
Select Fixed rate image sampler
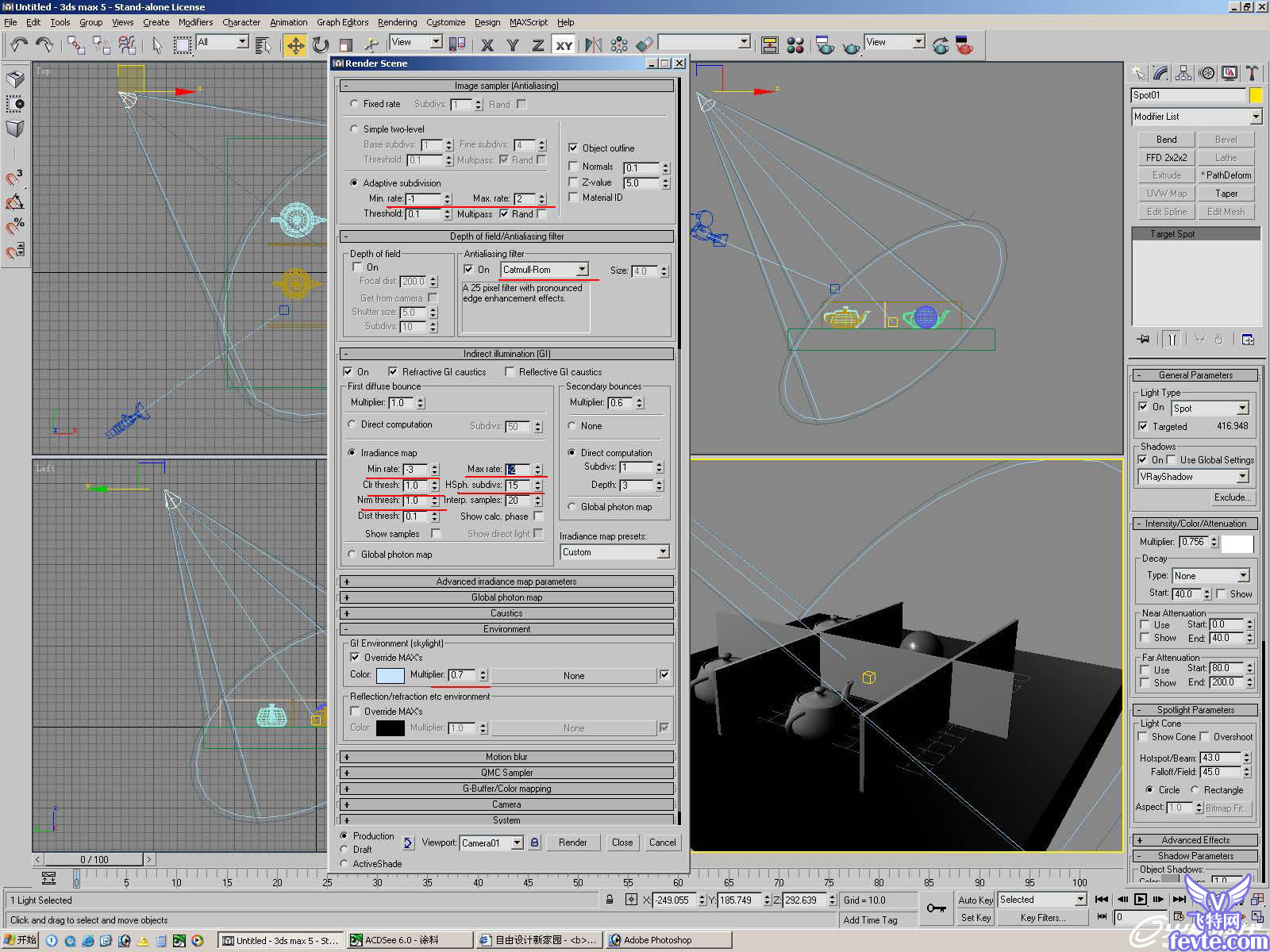(x=354, y=104)
